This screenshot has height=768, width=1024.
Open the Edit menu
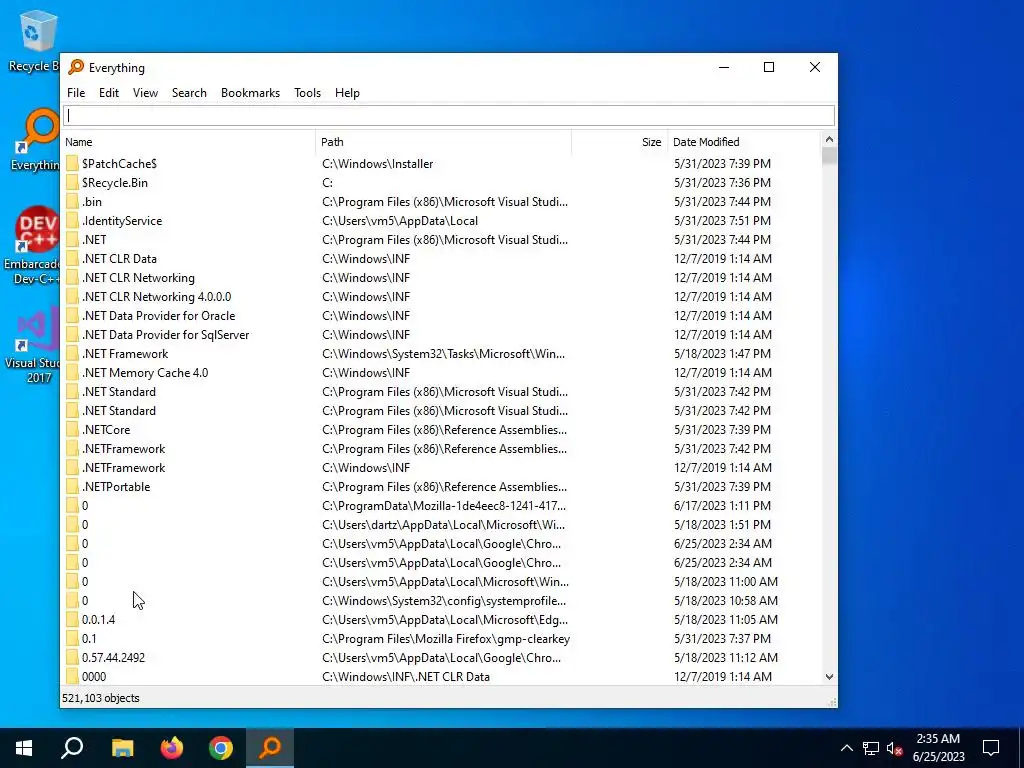pyautogui.click(x=108, y=93)
